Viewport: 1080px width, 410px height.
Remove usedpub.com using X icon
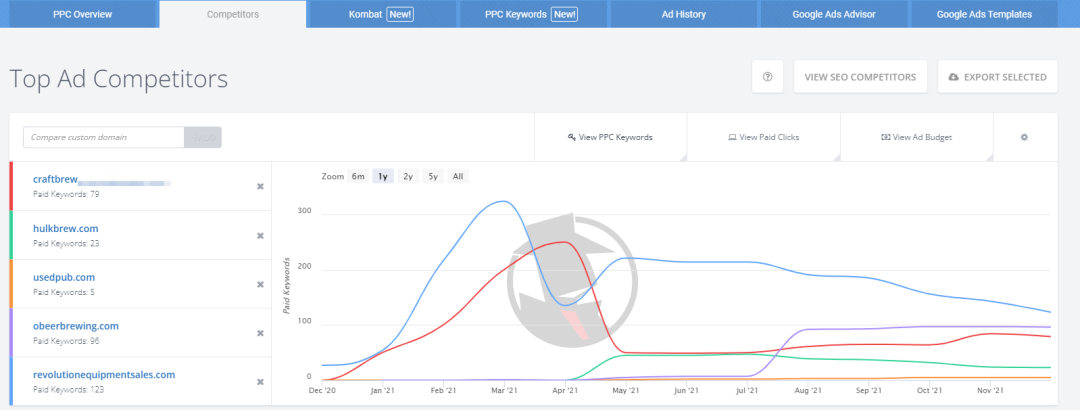coord(260,284)
